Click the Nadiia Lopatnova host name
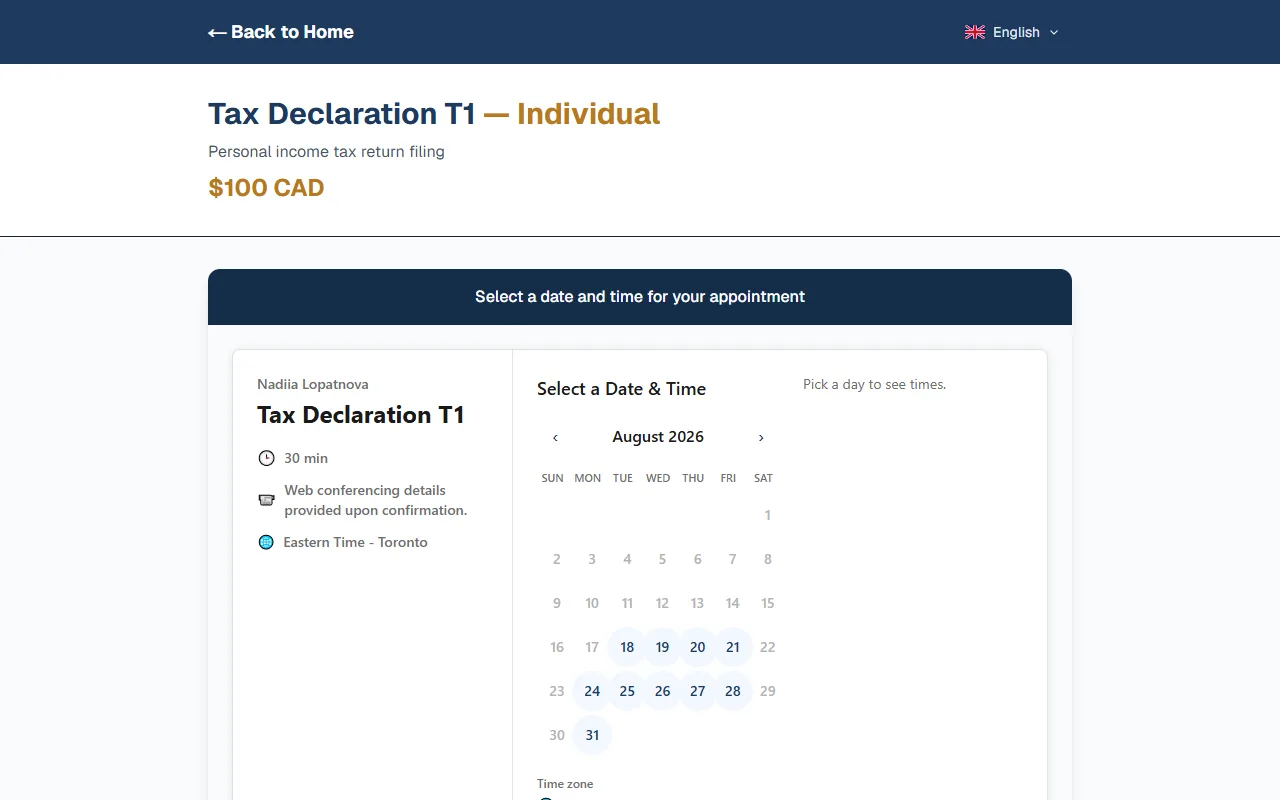 (x=313, y=384)
